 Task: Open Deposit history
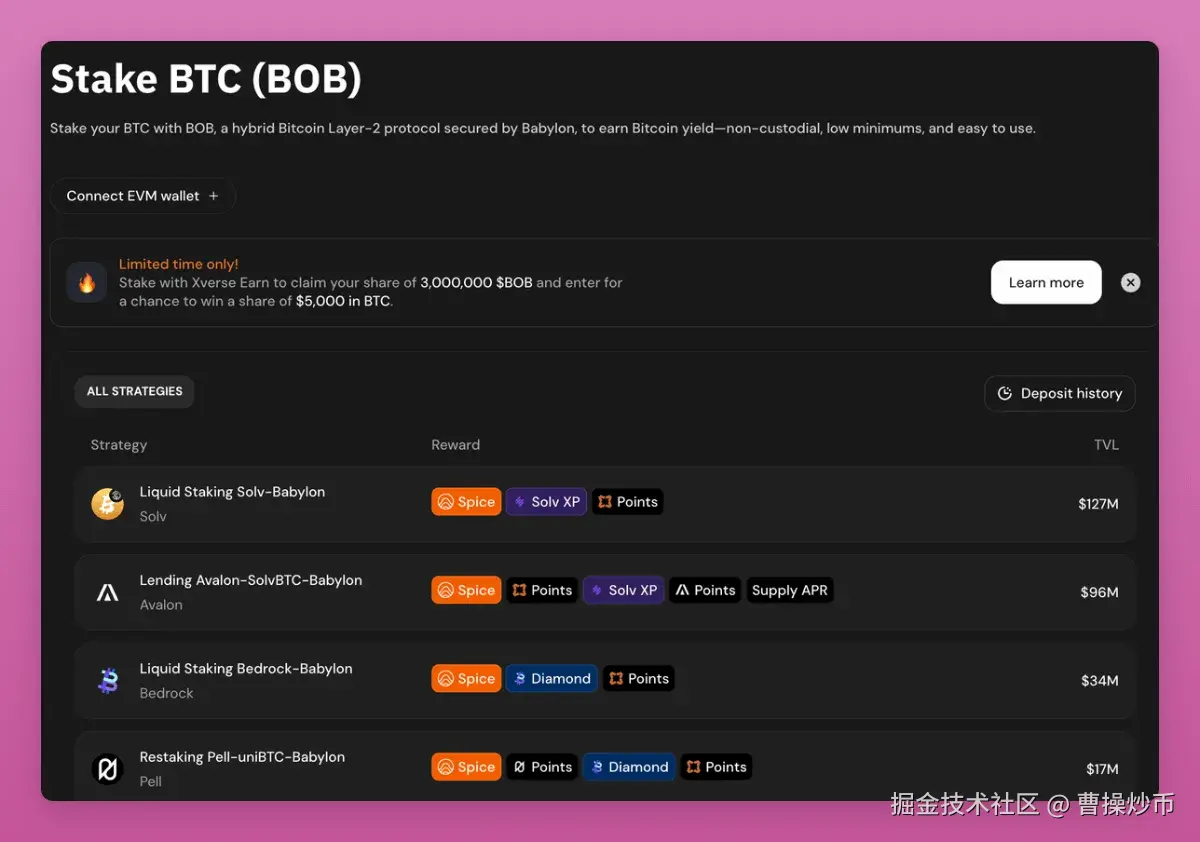tap(1060, 394)
